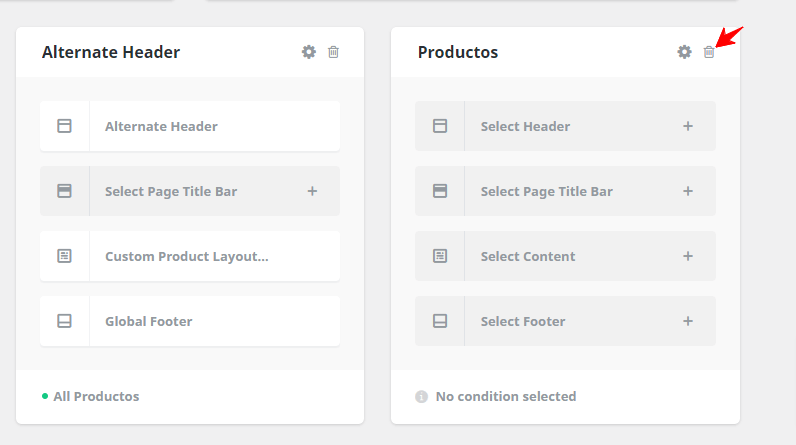Open the Global Footer section
This screenshot has height=445, width=796.
[x=190, y=321]
